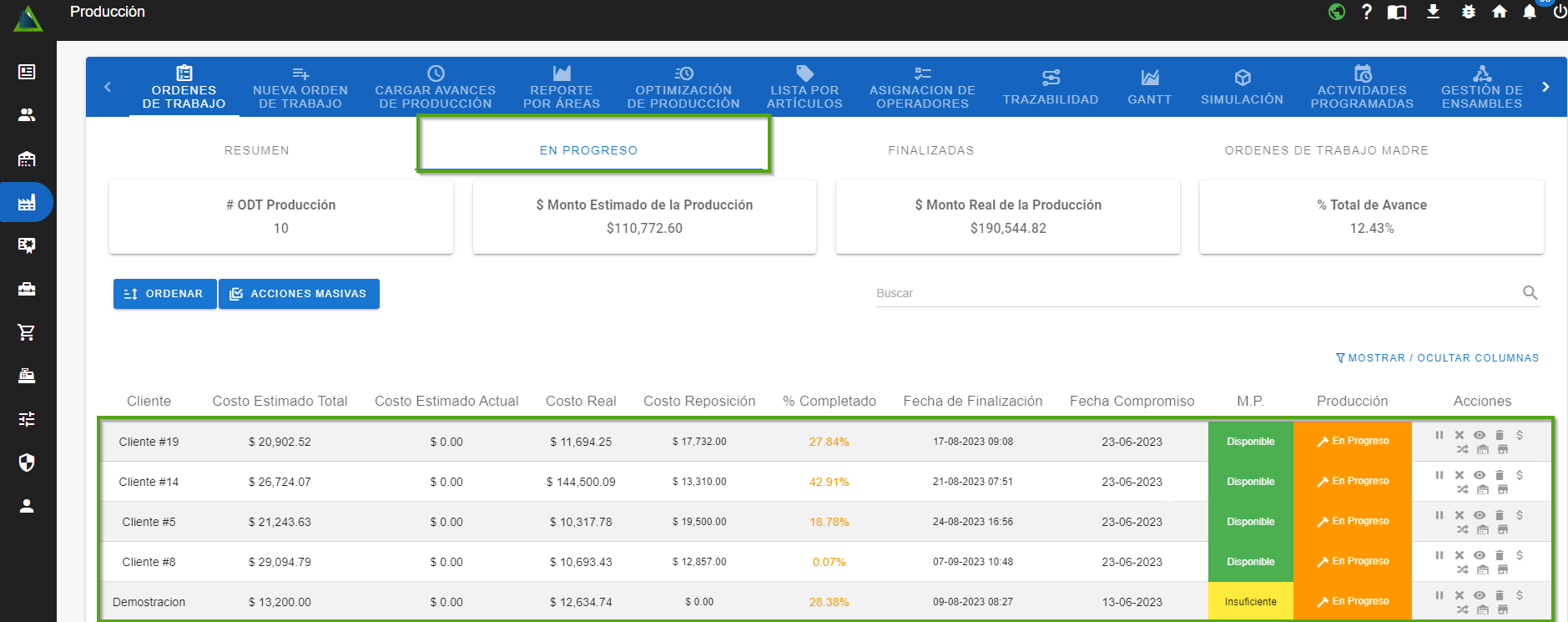Viewport: 1568px width, 622px height.
Task: Click the download icon in top bar
Action: pyautogui.click(x=1433, y=12)
